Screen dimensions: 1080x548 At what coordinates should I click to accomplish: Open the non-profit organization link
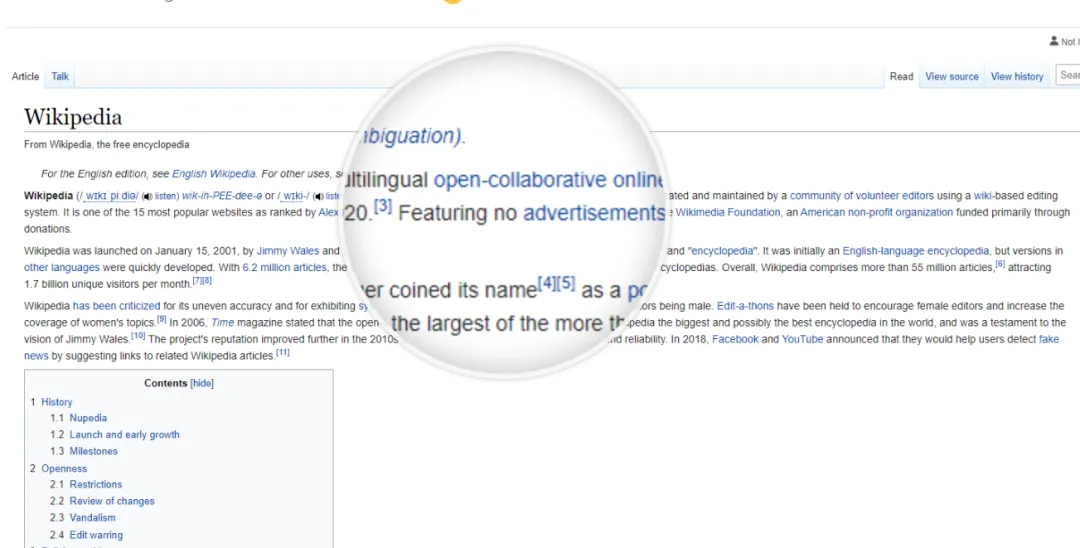[899, 213]
